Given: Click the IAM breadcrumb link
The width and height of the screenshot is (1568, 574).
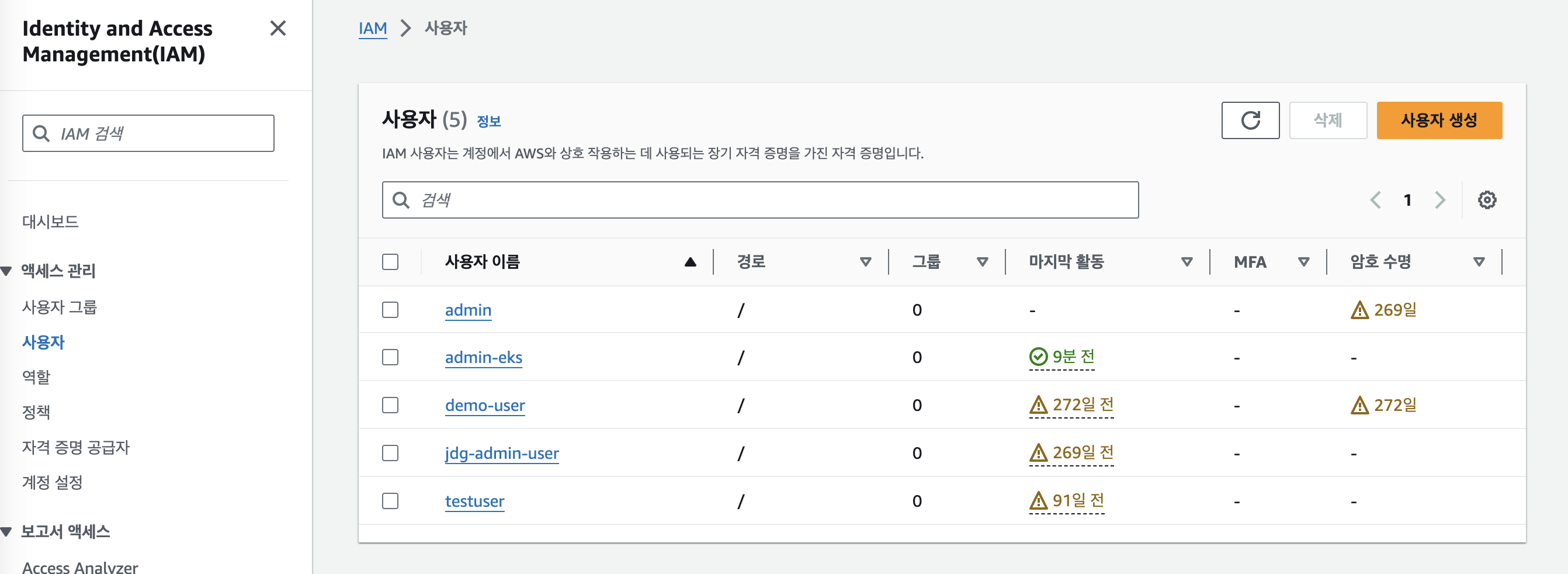Looking at the screenshot, I should (x=373, y=29).
